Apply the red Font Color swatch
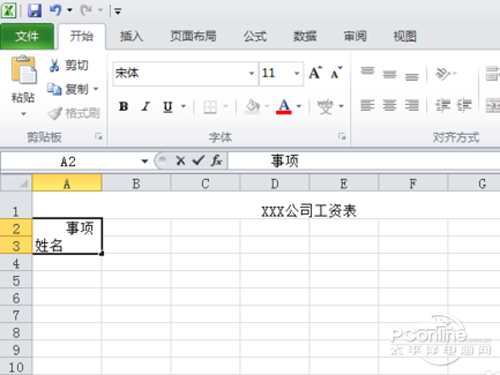This screenshot has height=375, width=500. 284,106
